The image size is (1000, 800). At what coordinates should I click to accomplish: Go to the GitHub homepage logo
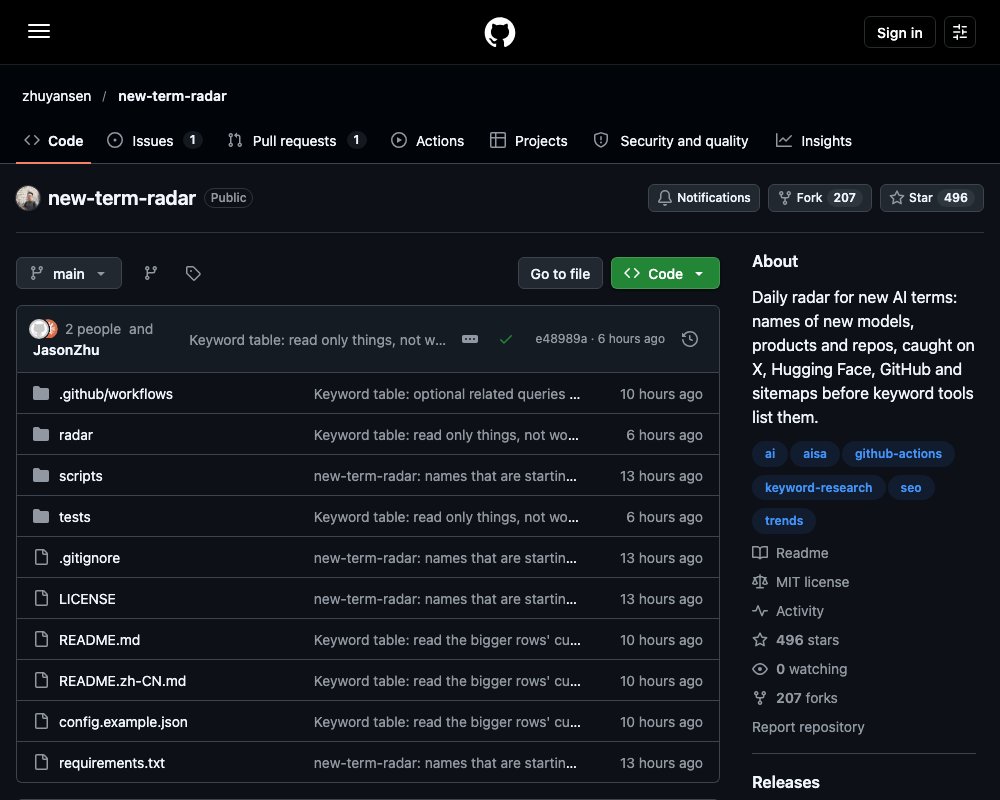(500, 32)
